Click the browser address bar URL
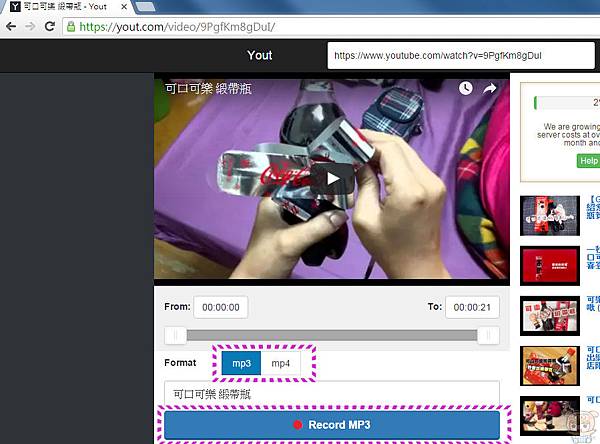600x444 pixels. tap(177, 27)
